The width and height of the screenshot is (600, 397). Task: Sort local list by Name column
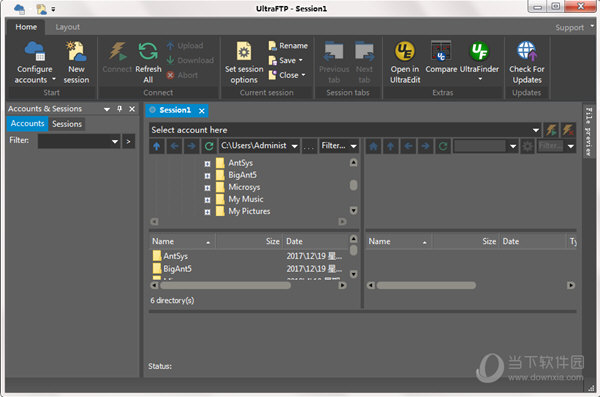click(x=182, y=242)
